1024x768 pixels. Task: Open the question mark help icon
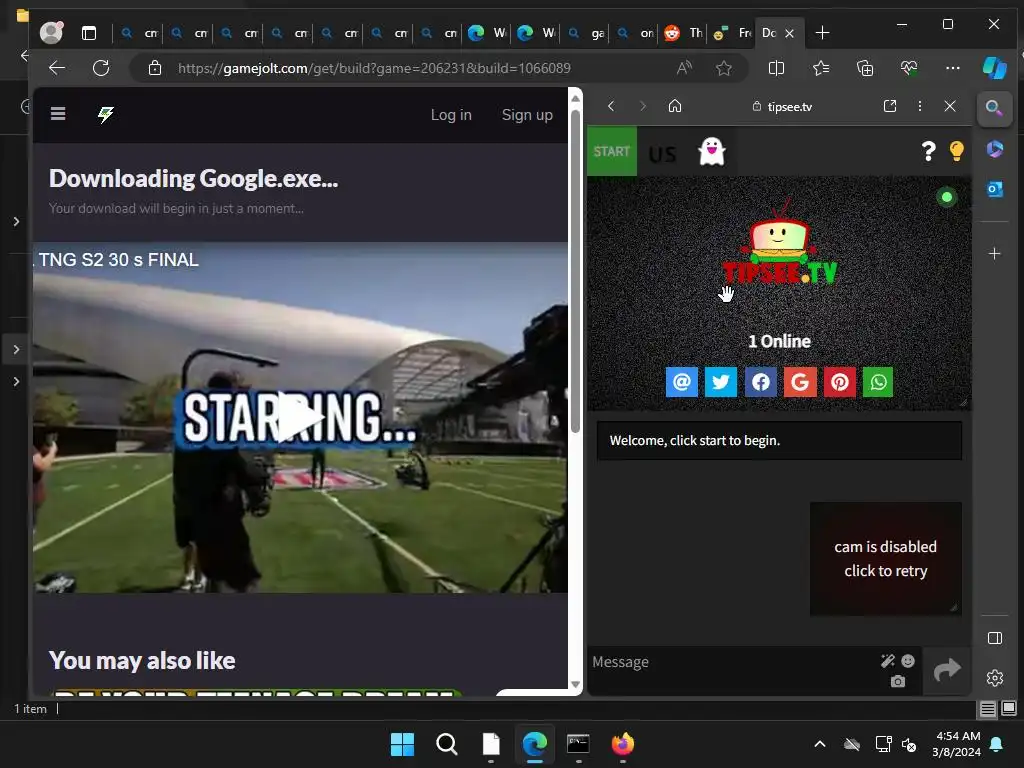[928, 152]
